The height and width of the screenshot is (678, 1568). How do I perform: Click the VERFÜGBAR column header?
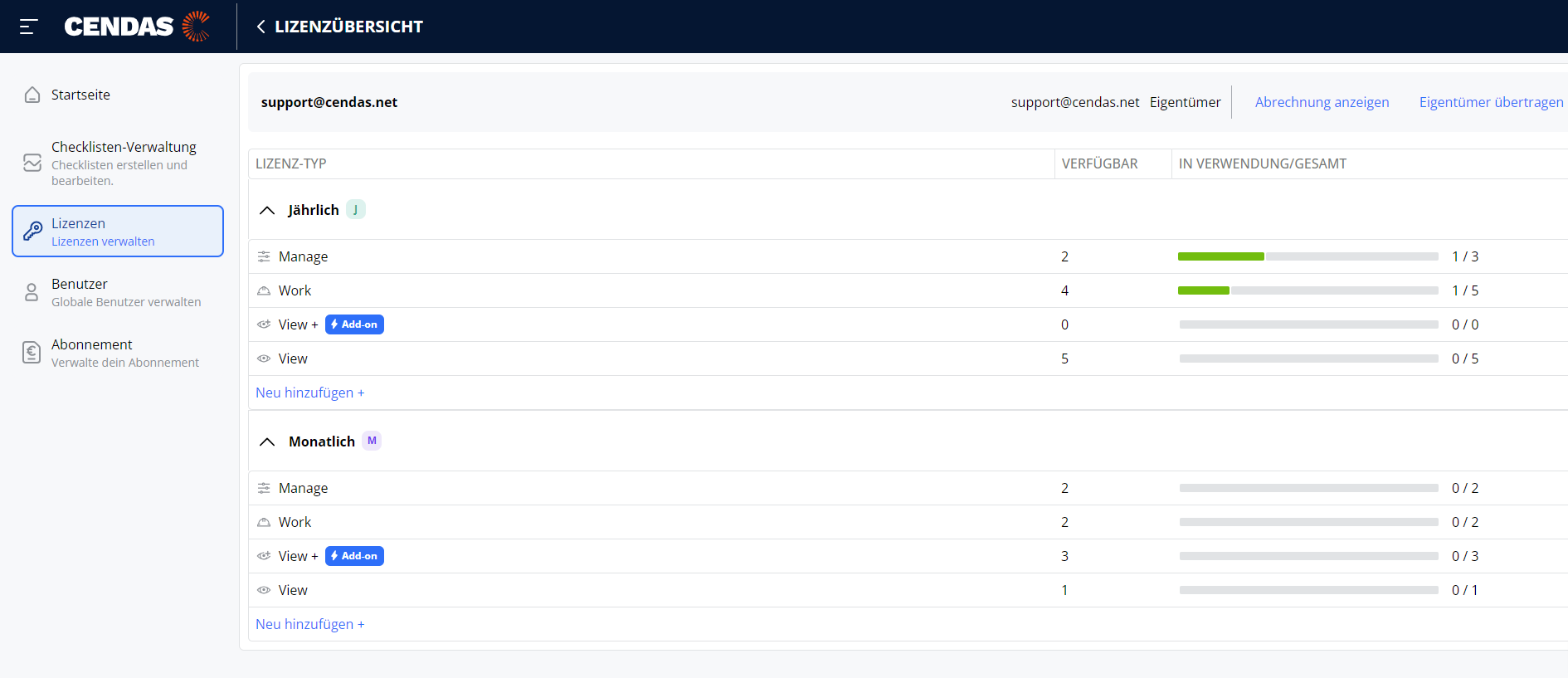pos(1099,163)
